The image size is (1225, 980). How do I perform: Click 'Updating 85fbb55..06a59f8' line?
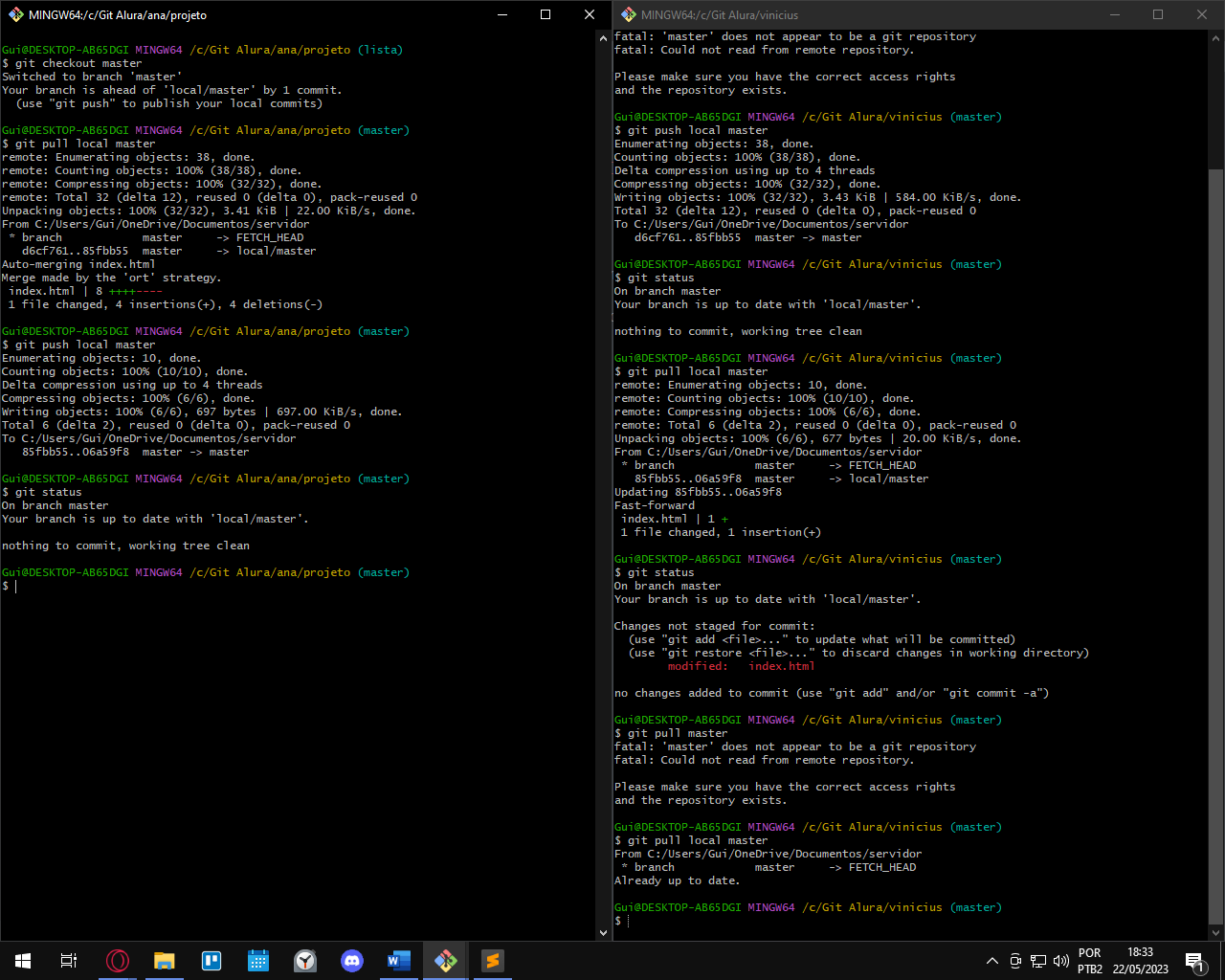pos(698,492)
